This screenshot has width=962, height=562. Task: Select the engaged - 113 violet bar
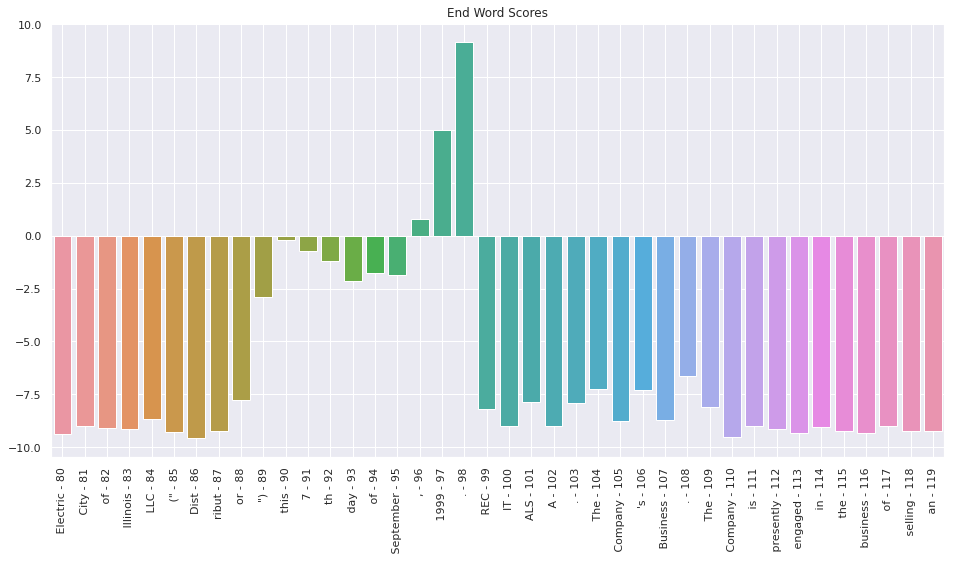pyautogui.click(x=800, y=334)
